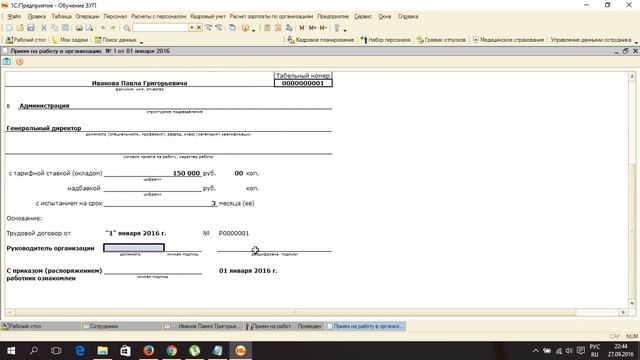This screenshot has height=360, width=640.
Task: Click the search text field in the toolbar
Action: (x=160, y=28)
